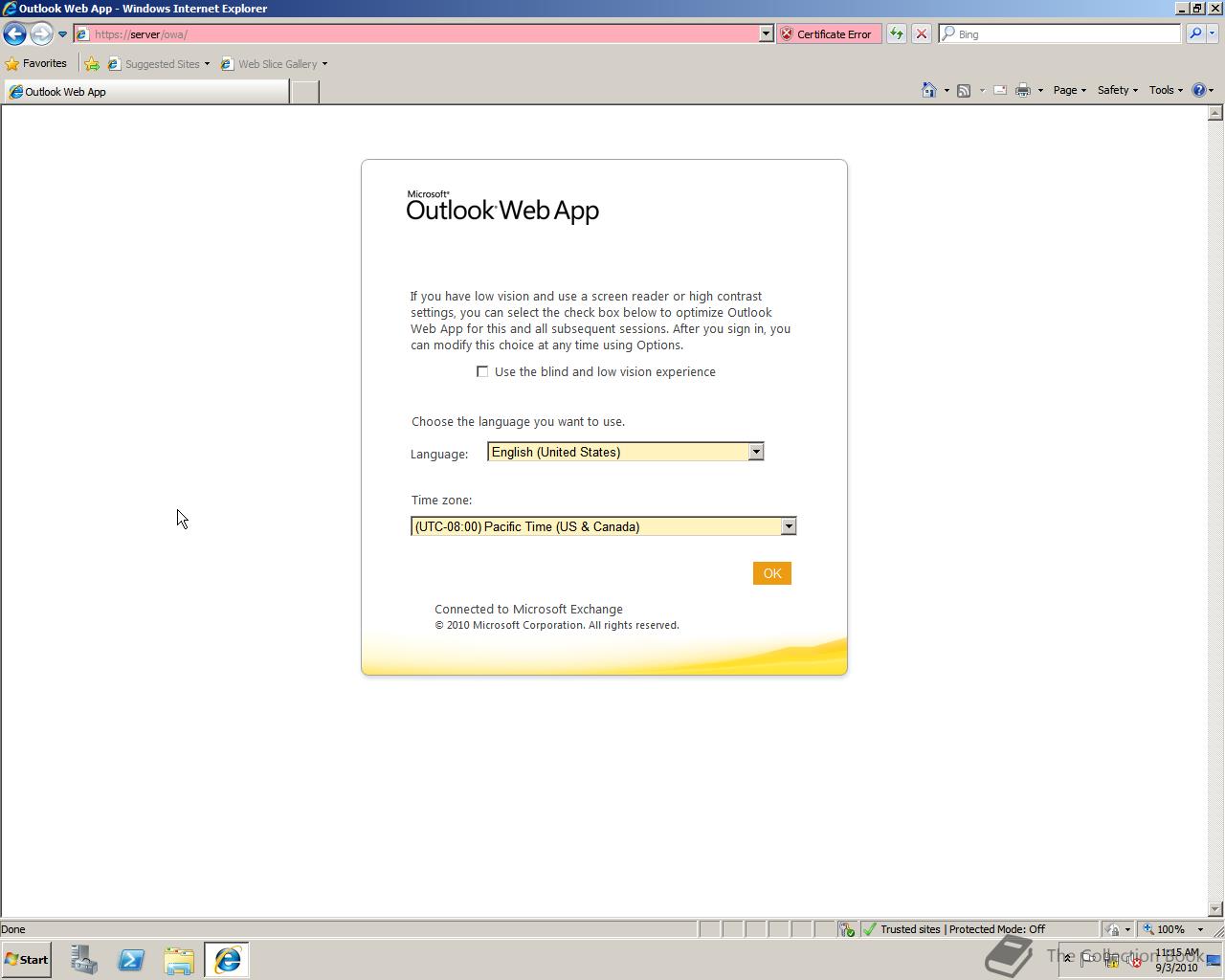Viewport: 1225px width, 980px height.
Task: Open the Page menu
Action: [1069, 90]
